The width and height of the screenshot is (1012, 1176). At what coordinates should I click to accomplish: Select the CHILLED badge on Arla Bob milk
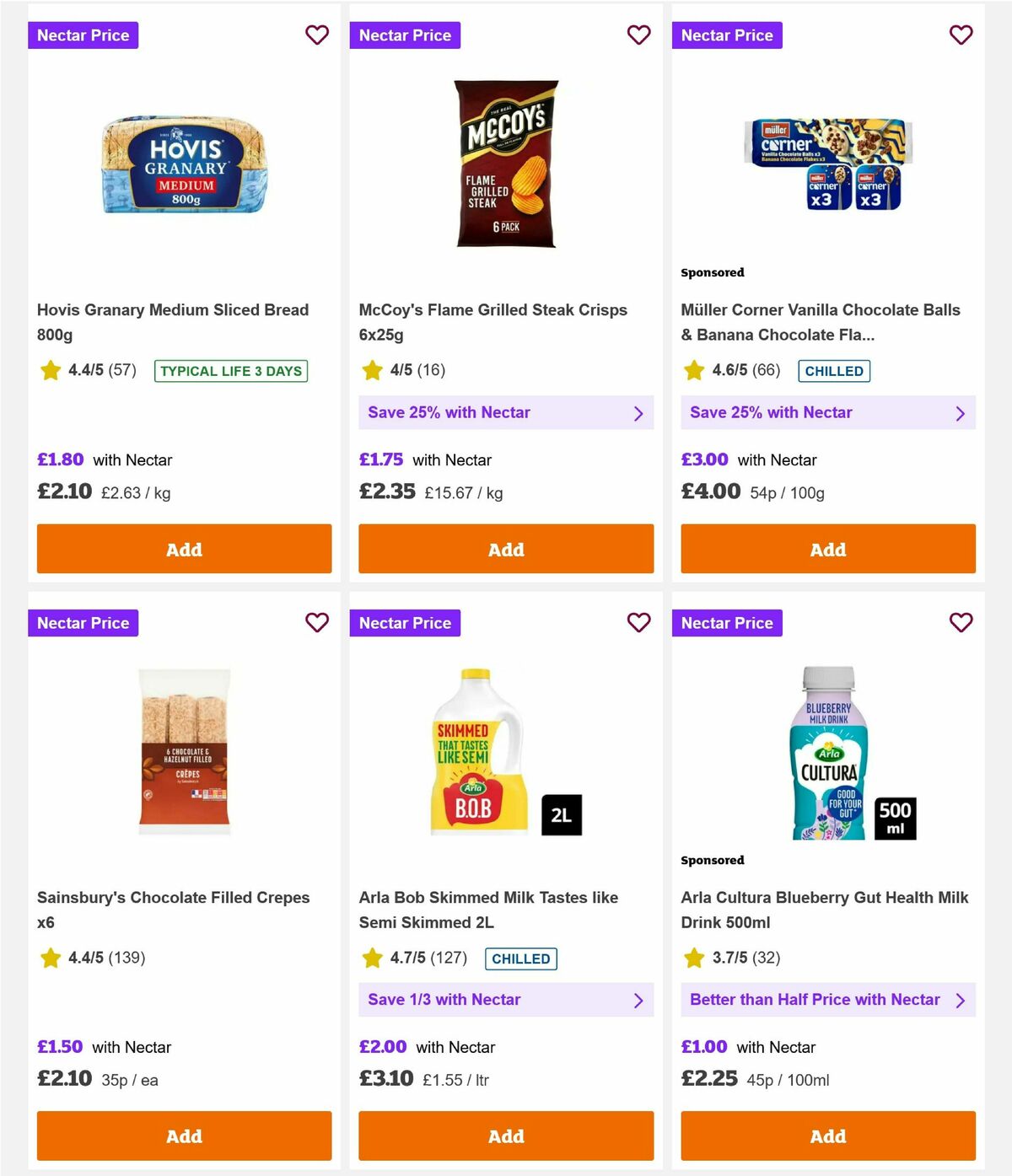point(520,959)
